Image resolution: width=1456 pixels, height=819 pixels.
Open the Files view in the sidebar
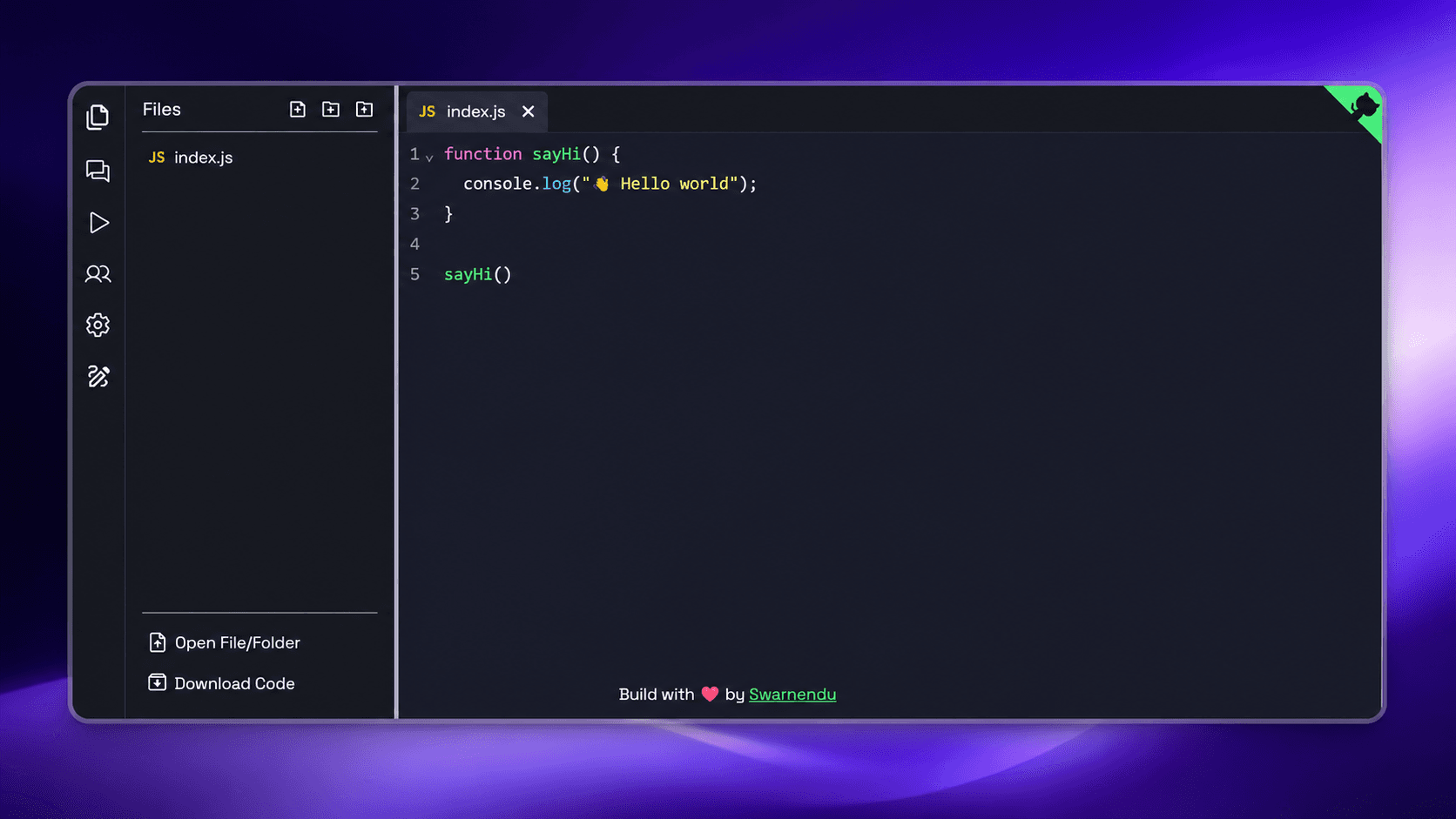coord(98,117)
